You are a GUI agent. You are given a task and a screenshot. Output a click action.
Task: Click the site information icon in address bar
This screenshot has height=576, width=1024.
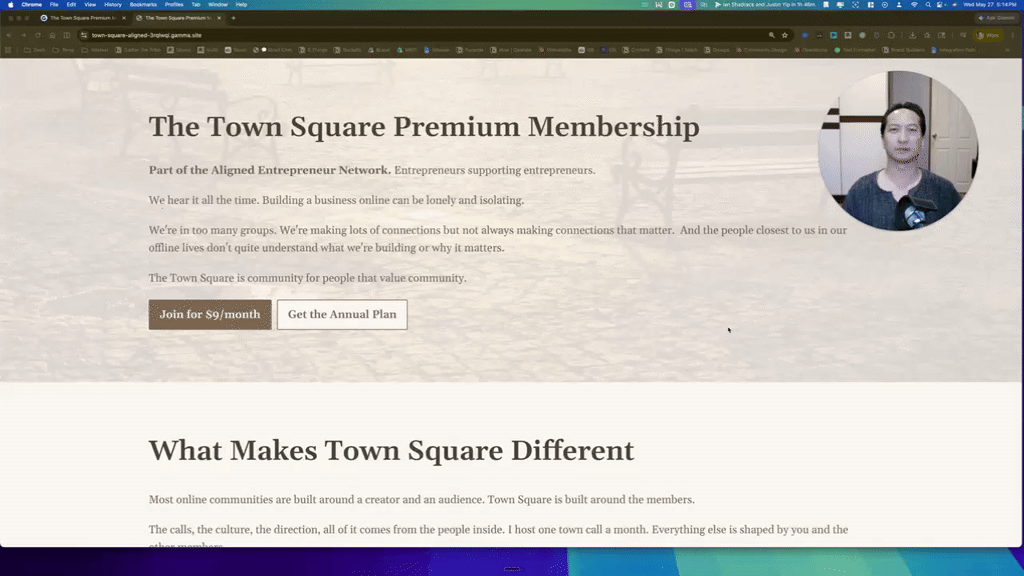(84, 35)
